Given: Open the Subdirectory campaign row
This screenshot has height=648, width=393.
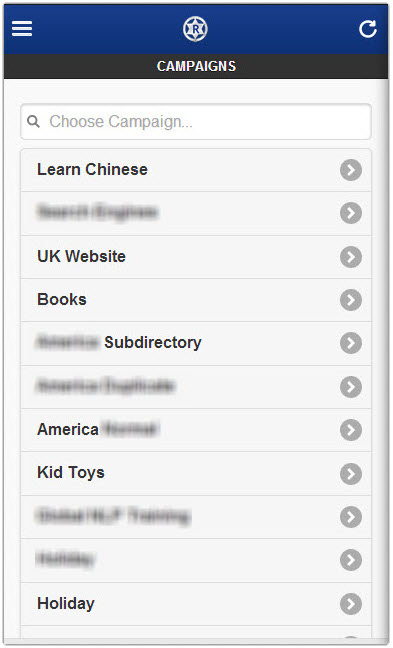Looking at the screenshot, I should [x=196, y=343].
